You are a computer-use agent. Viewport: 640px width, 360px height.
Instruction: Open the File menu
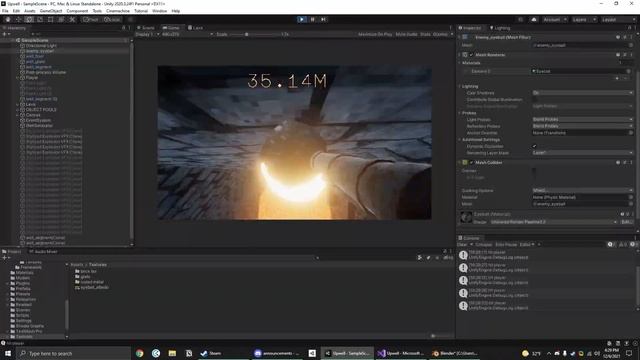pyautogui.click(x=5, y=11)
